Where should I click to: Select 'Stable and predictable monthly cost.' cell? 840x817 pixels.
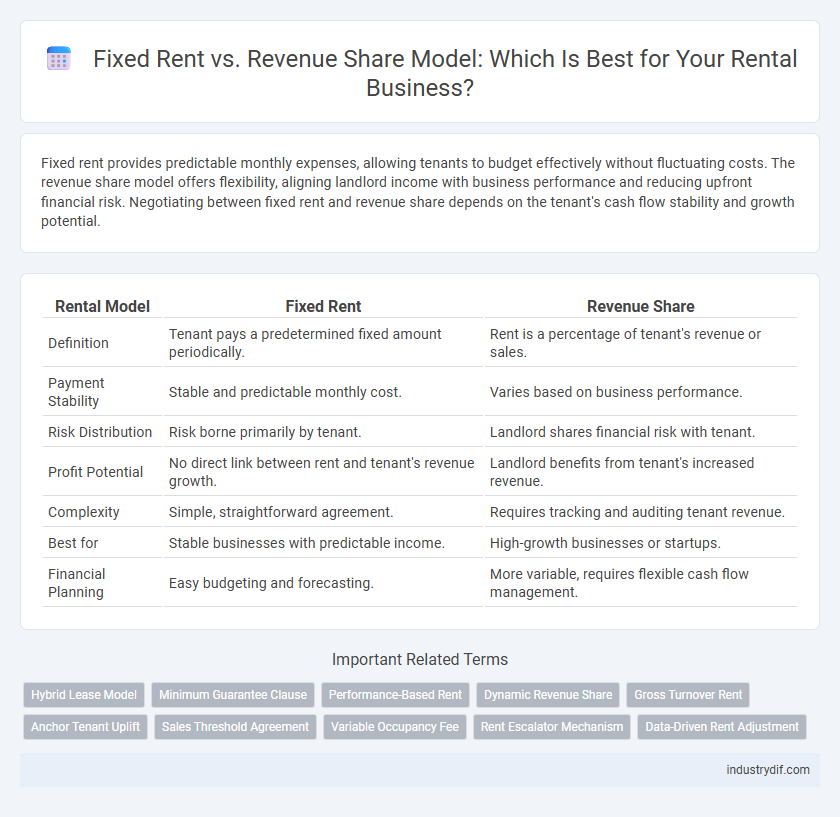tap(324, 392)
